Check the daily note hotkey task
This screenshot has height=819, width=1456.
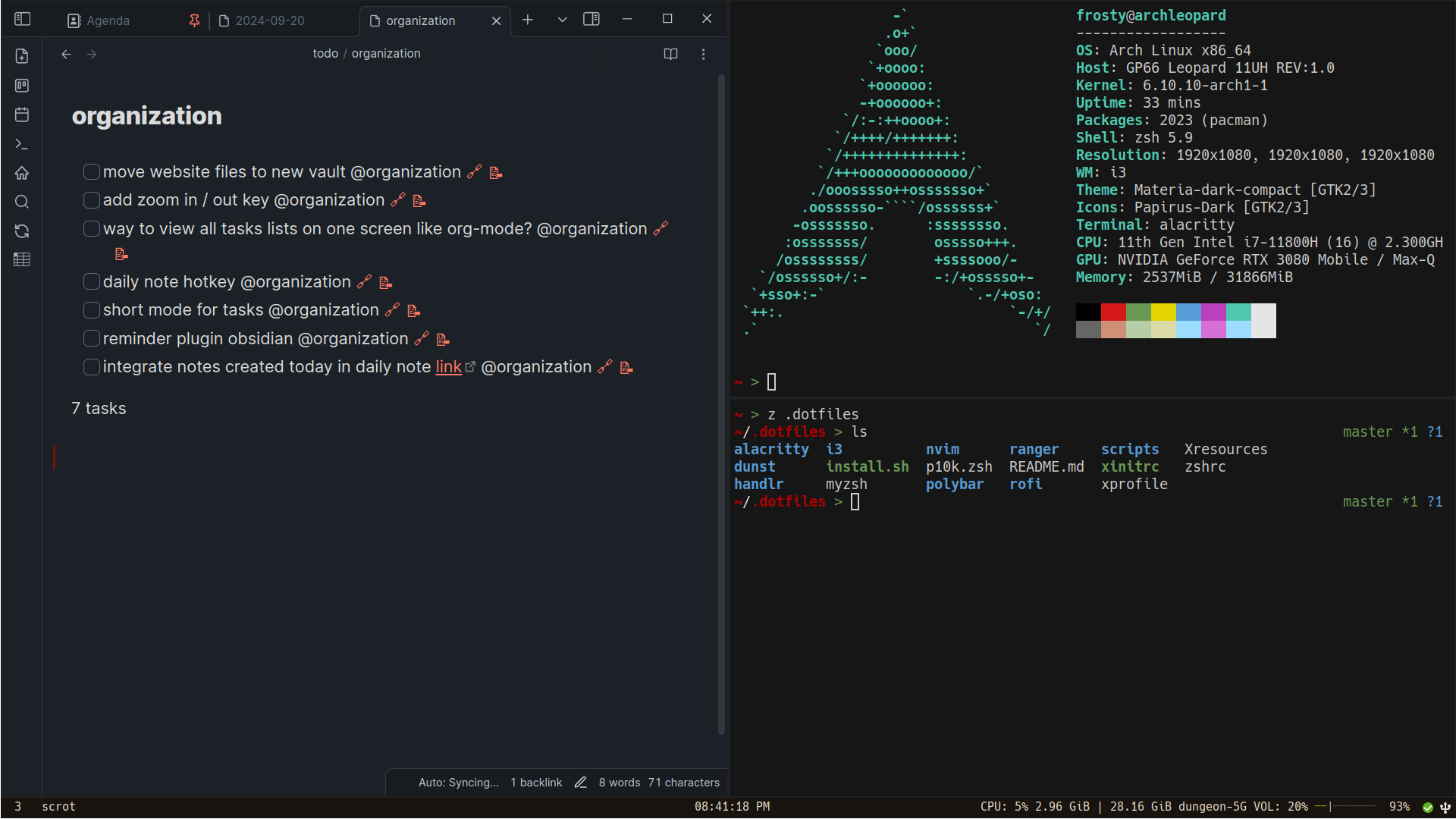click(x=92, y=281)
